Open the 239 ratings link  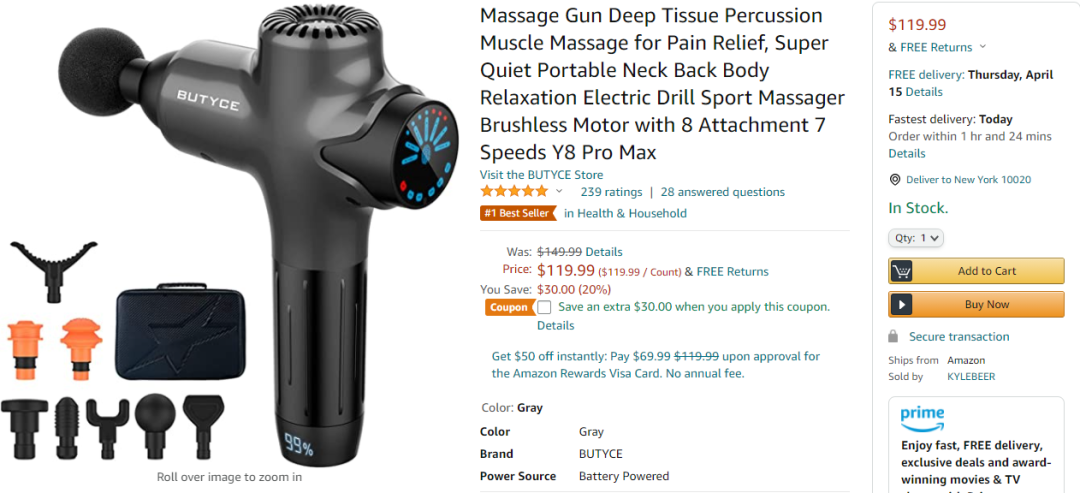pos(611,192)
